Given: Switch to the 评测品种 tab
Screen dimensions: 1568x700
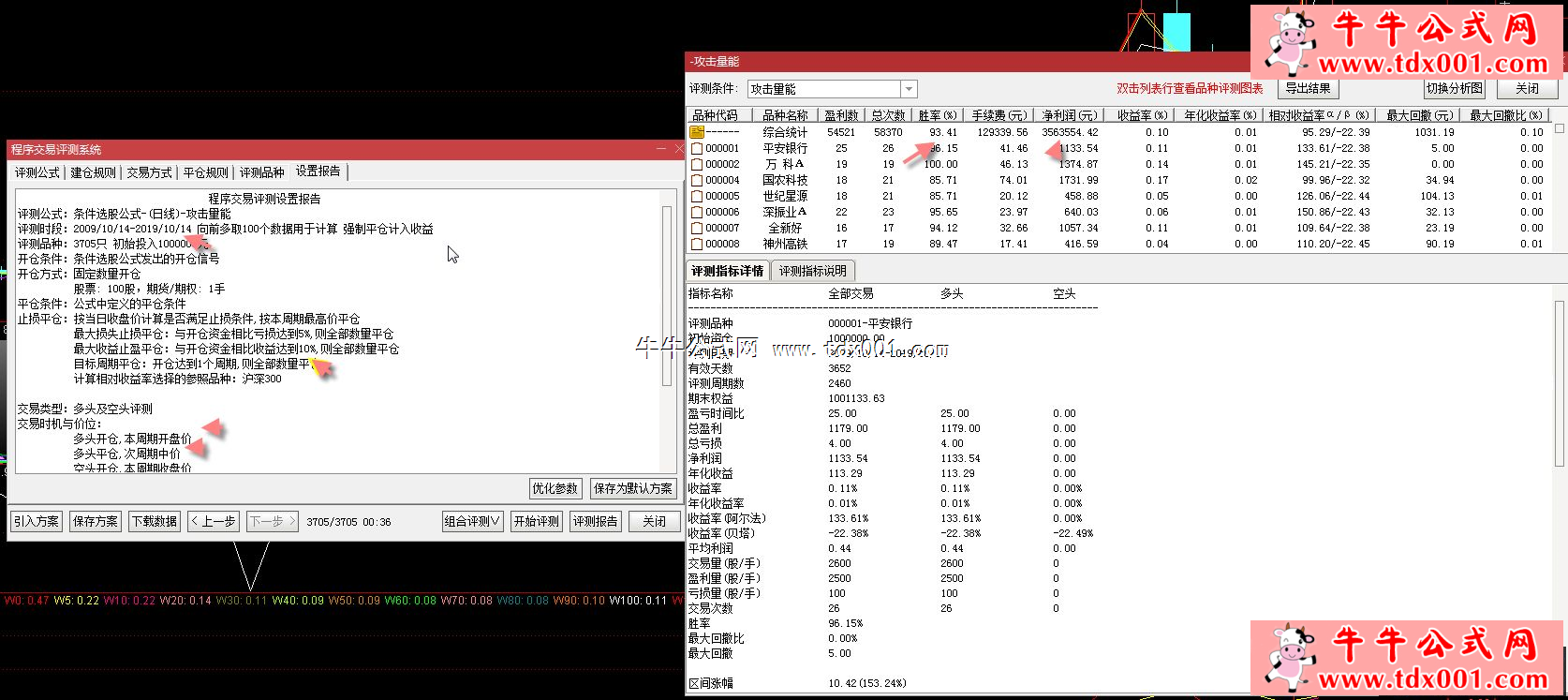Looking at the screenshot, I should coord(262,172).
